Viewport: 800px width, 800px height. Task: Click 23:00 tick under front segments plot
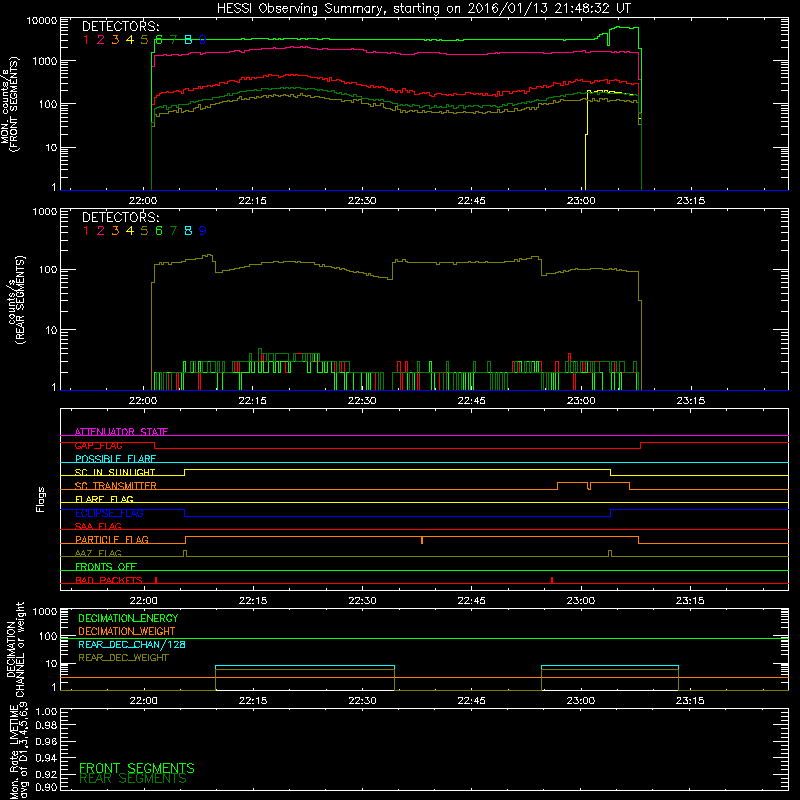(x=581, y=201)
